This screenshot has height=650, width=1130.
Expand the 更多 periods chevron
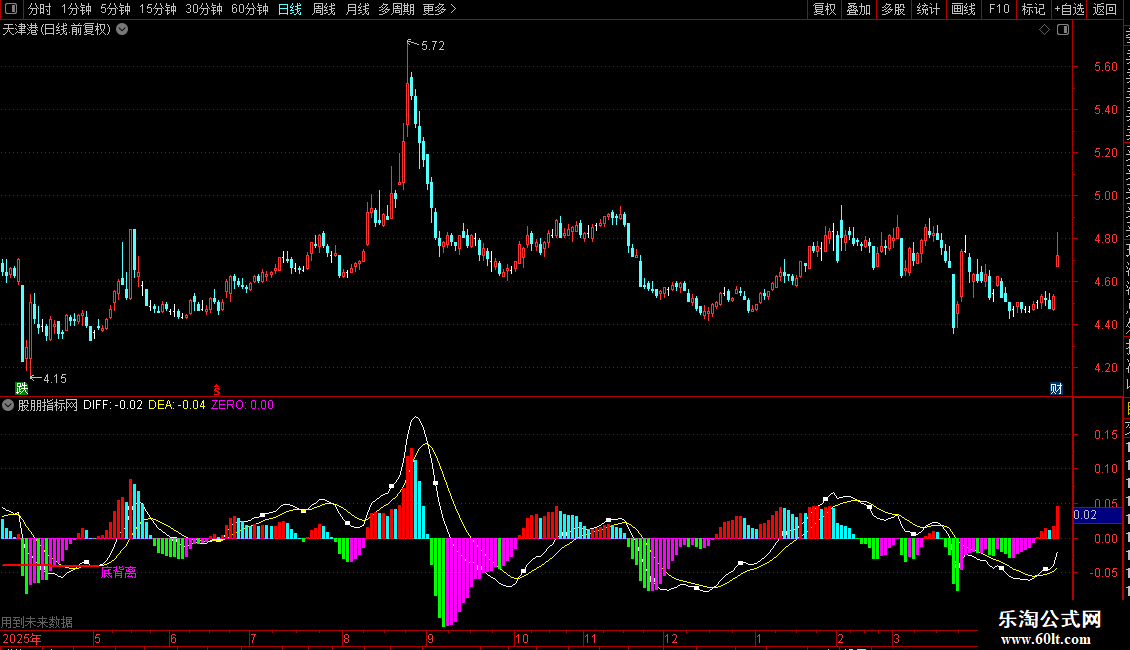point(440,9)
